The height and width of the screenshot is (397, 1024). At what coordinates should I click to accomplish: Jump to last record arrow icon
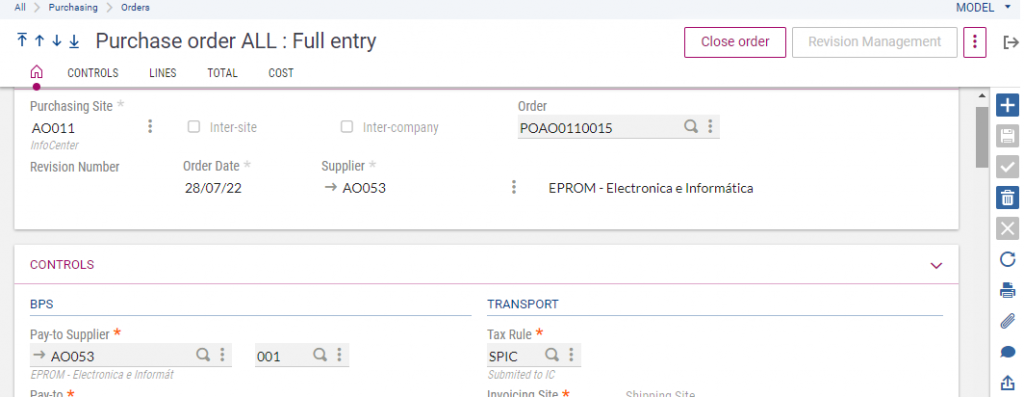74,41
